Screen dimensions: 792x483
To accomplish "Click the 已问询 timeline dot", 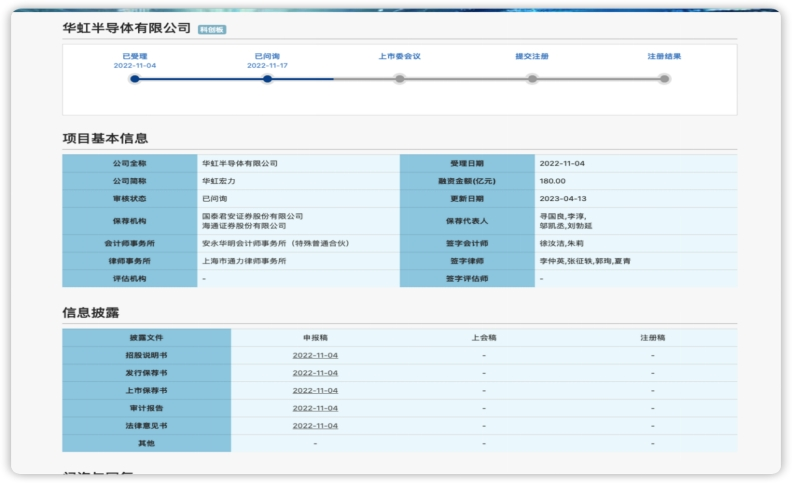I will pyautogui.click(x=267, y=79).
